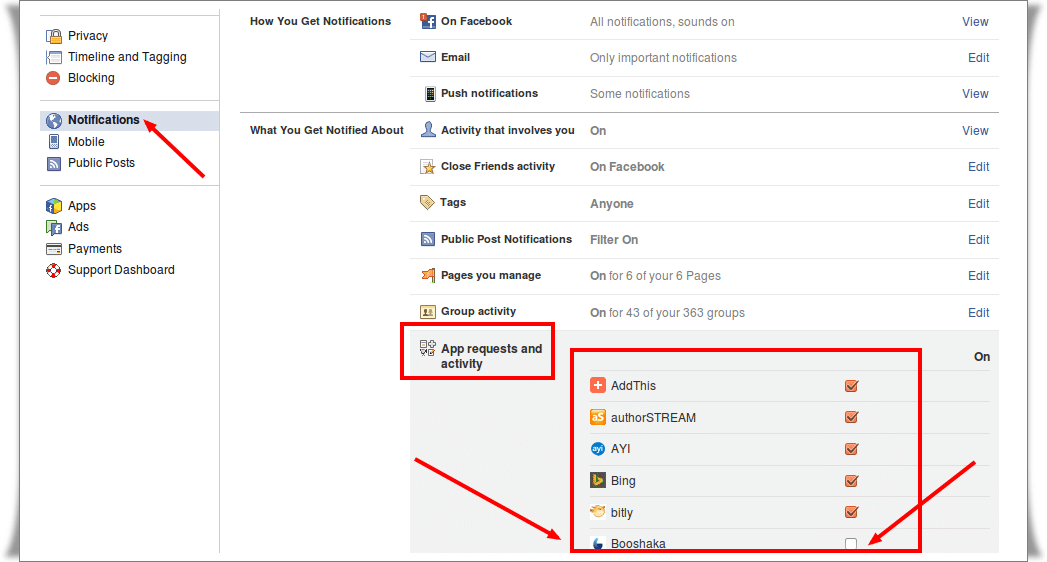Image resolution: width=1047 pixels, height=562 pixels.
Task: Click the 'Only important notifications' text
Action: click(x=663, y=58)
